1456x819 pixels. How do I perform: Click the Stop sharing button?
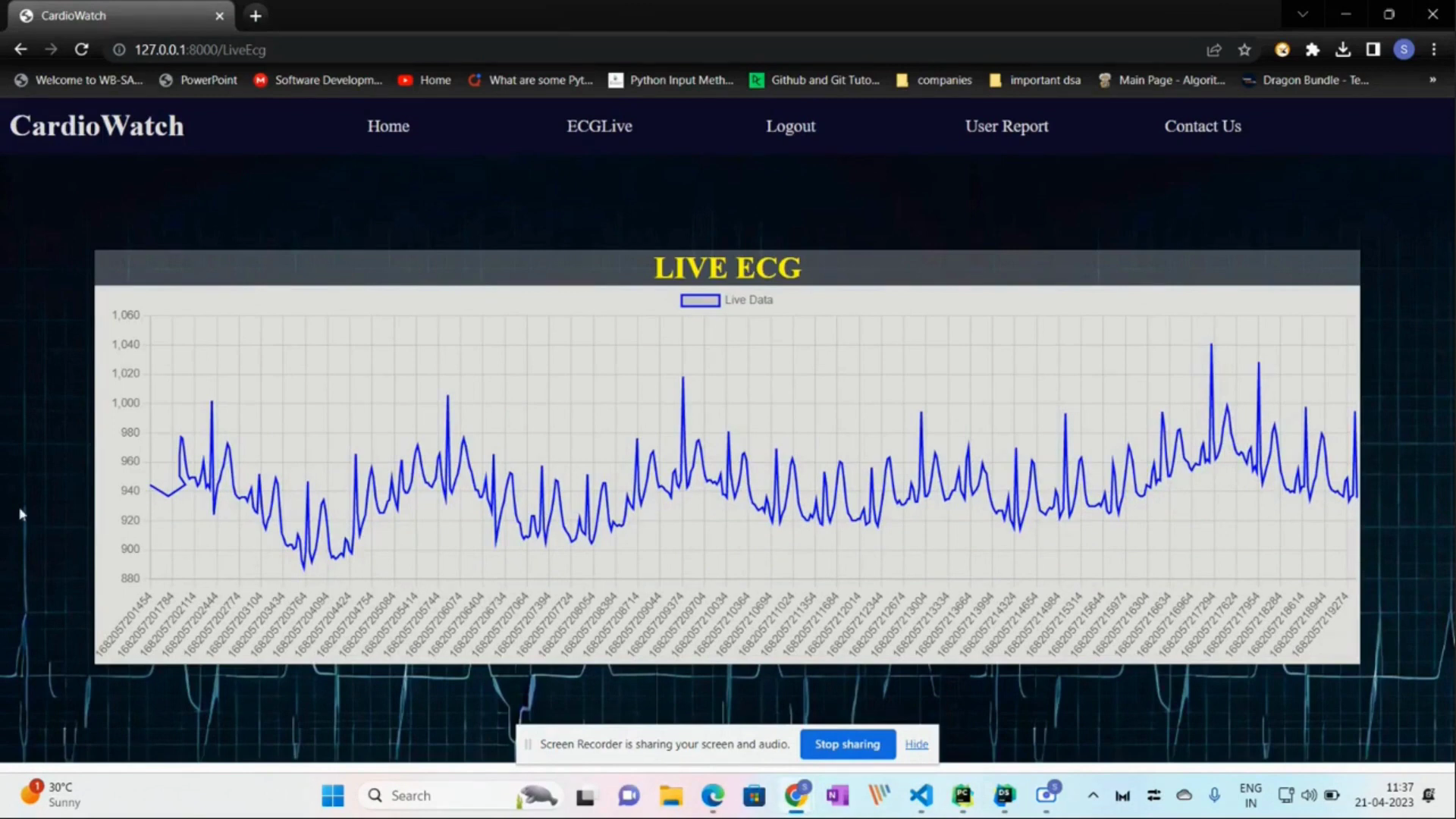tap(847, 744)
